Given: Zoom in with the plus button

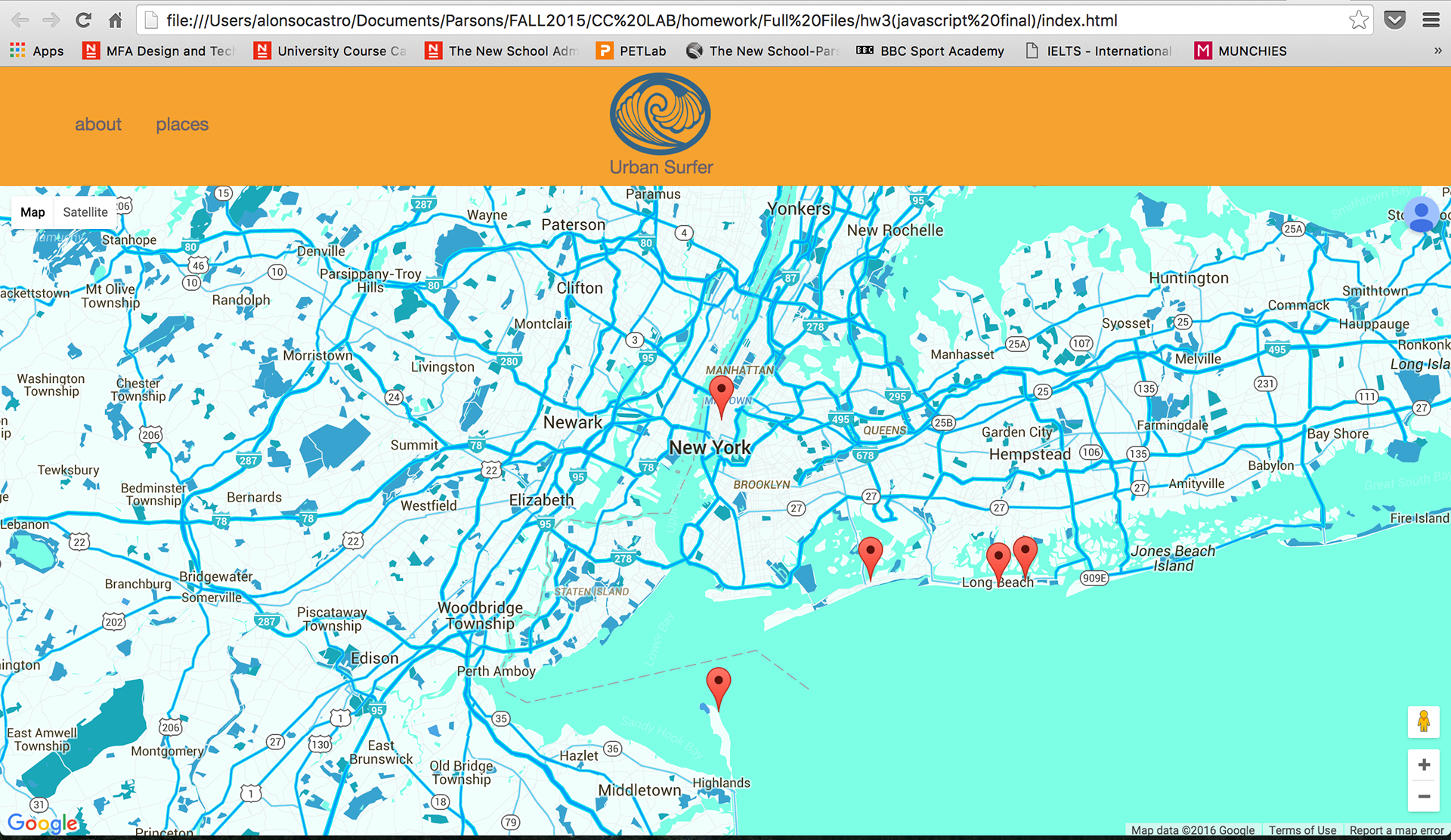Looking at the screenshot, I should (x=1424, y=764).
